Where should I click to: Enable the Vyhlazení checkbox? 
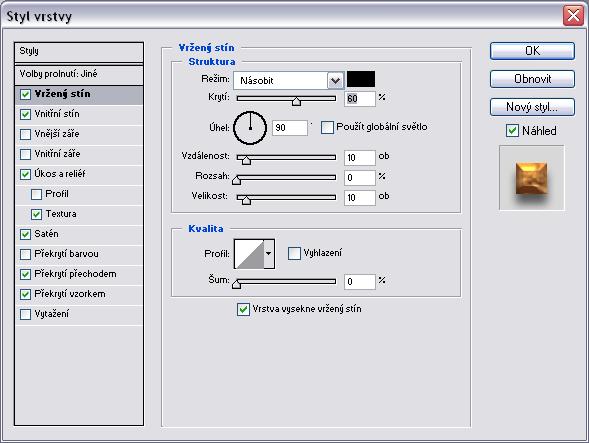click(294, 253)
